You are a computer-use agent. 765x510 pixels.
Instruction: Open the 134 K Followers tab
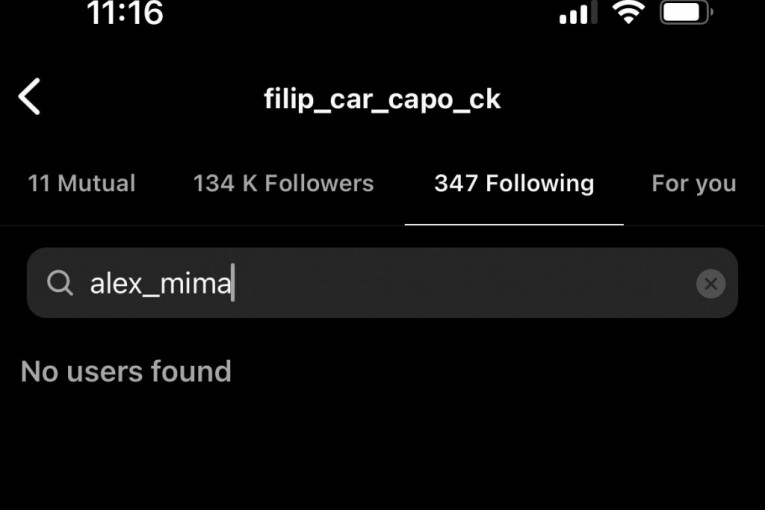(x=283, y=184)
